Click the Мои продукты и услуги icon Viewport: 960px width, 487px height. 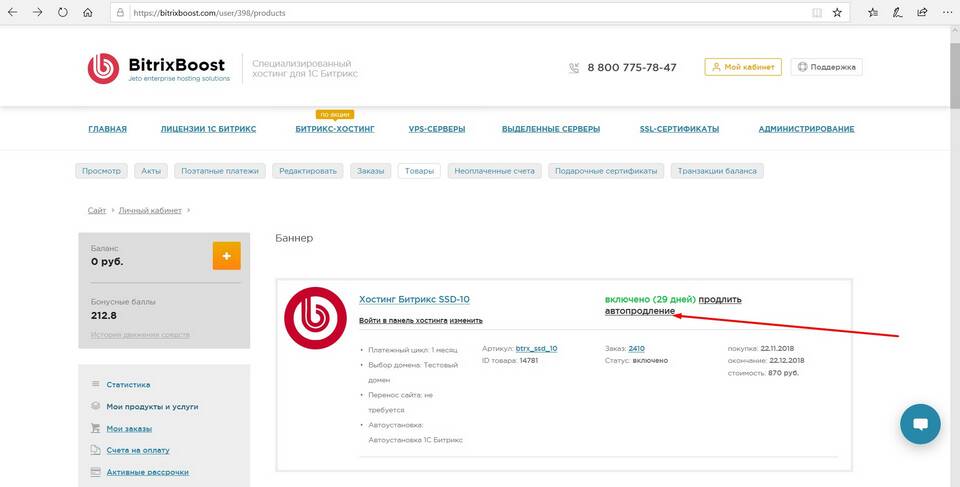96,406
